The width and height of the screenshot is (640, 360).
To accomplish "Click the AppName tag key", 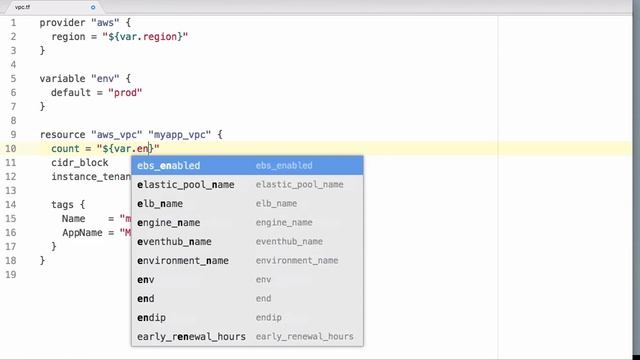I will pyautogui.click(x=82, y=233).
